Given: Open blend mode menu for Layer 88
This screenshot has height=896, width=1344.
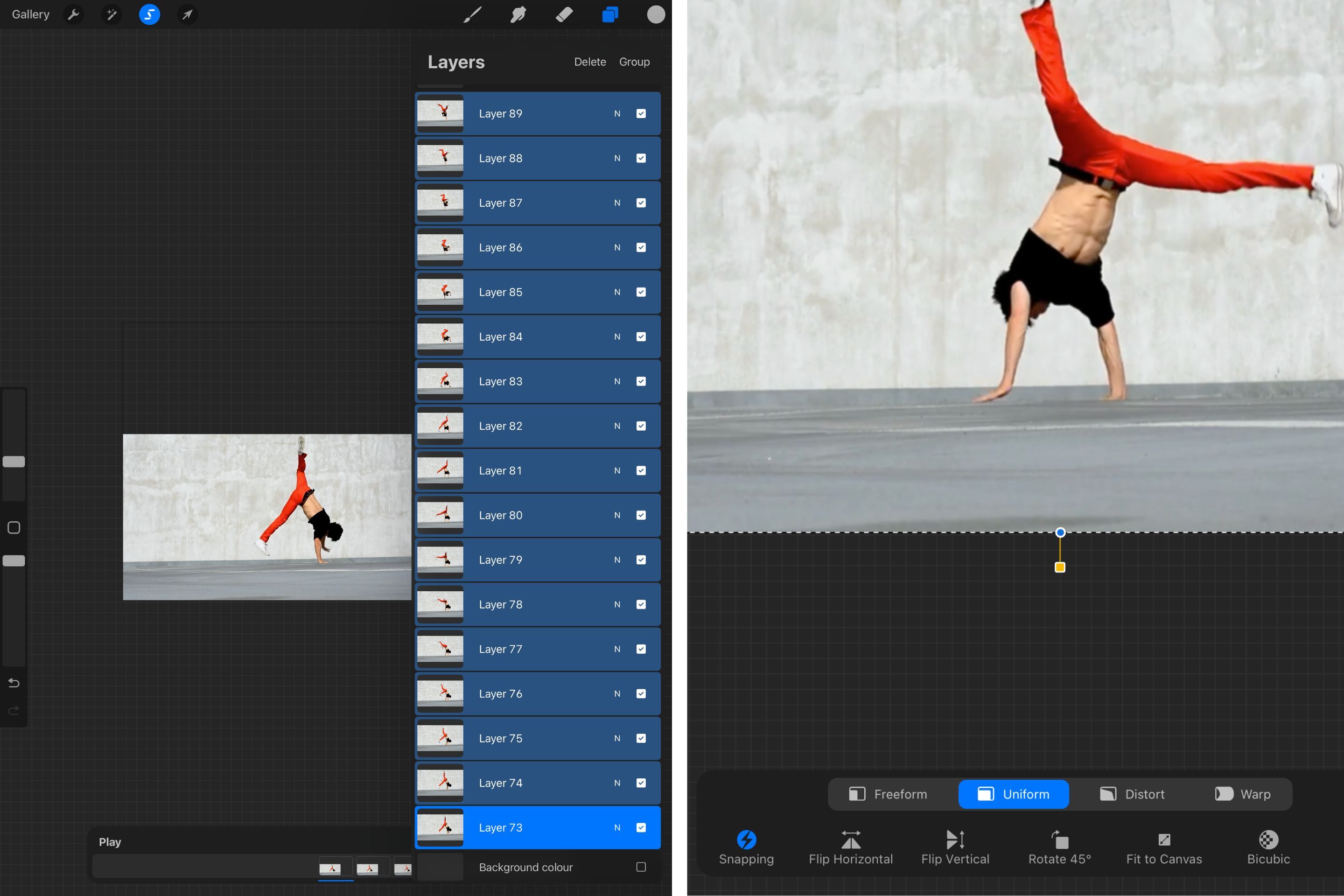Looking at the screenshot, I should (x=616, y=158).
